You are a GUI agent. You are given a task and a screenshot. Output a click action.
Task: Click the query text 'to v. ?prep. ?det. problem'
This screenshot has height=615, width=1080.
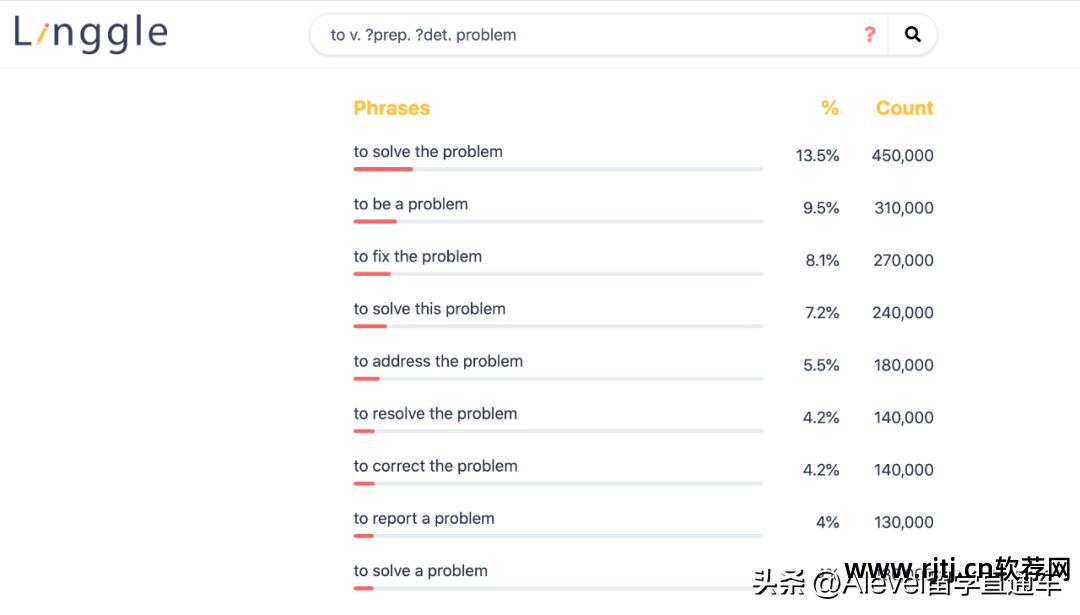422,34
